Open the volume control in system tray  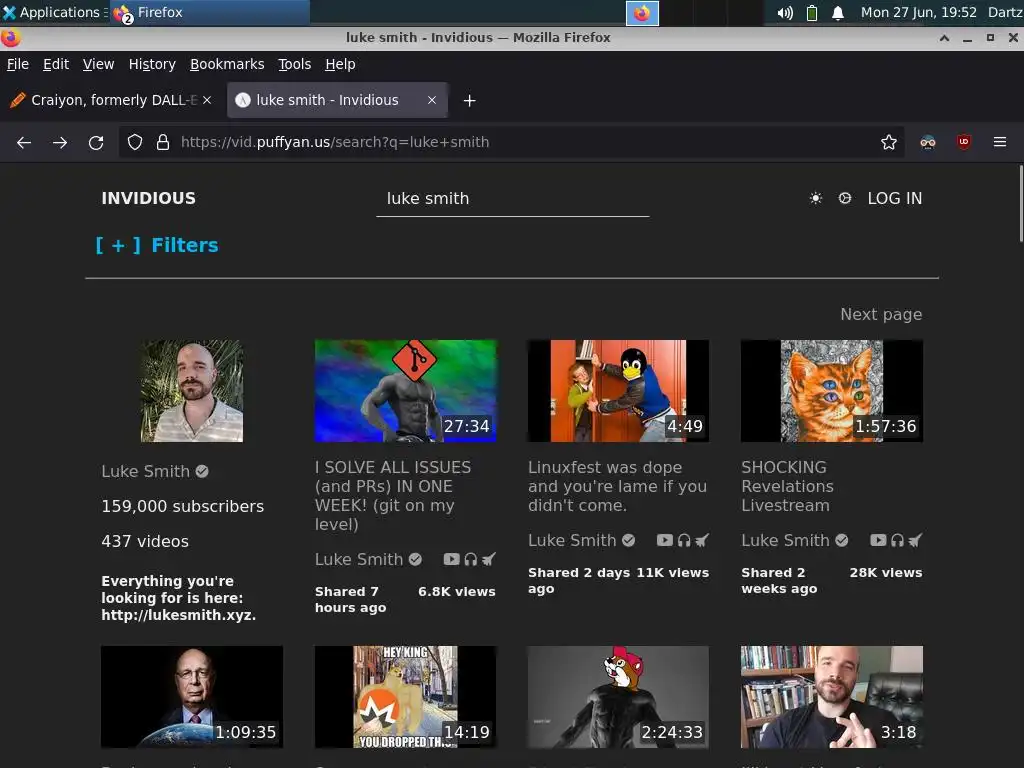785,12
